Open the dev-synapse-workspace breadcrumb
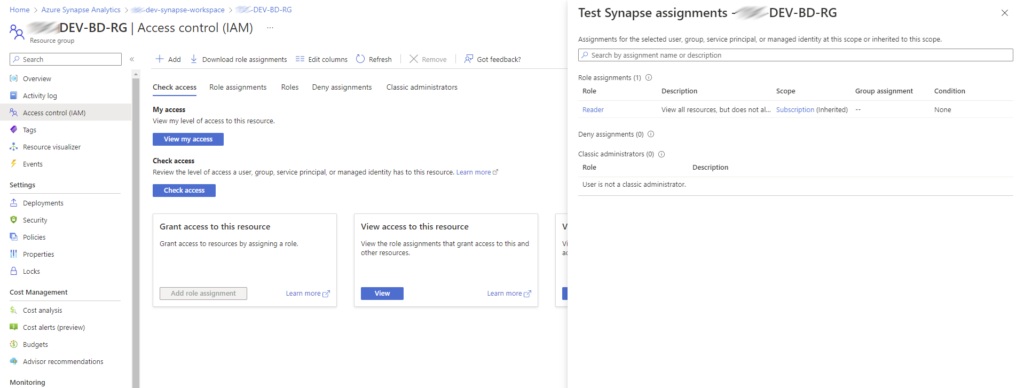Screen dimensions: 1024x388 (177, 10)
